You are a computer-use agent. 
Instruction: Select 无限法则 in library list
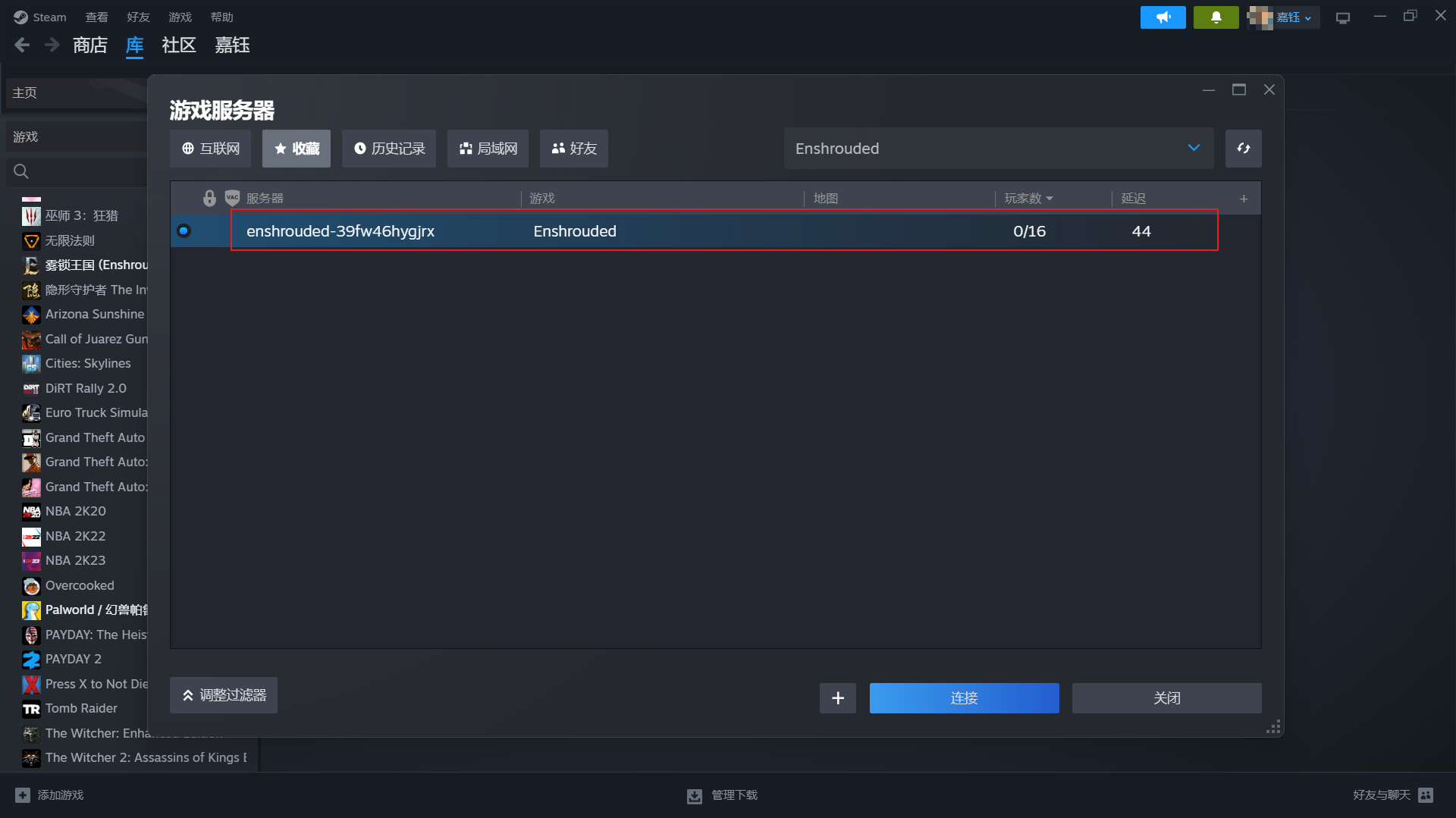[x=70, y=241]
